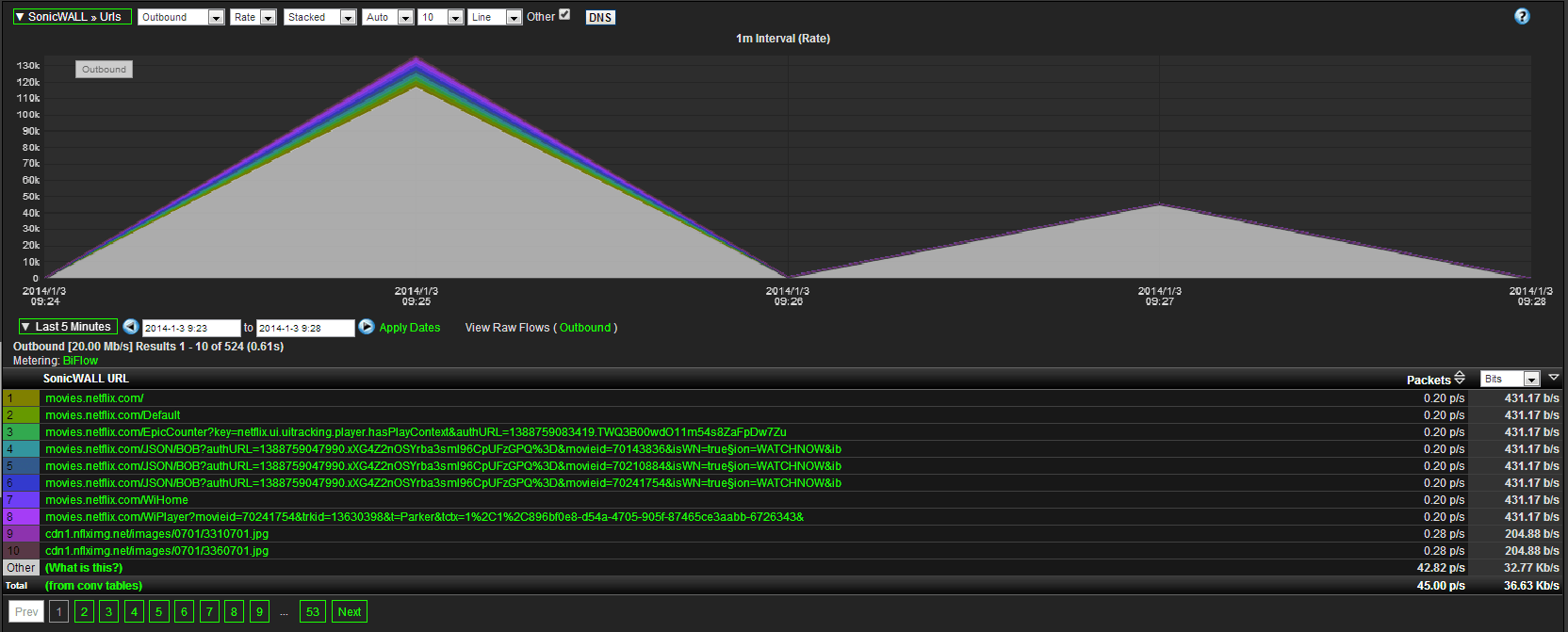The width and height of the screenshot is (1568, 632).
Task: Go to results page 9
Action: pyautogui.click(x=259, y=612)
